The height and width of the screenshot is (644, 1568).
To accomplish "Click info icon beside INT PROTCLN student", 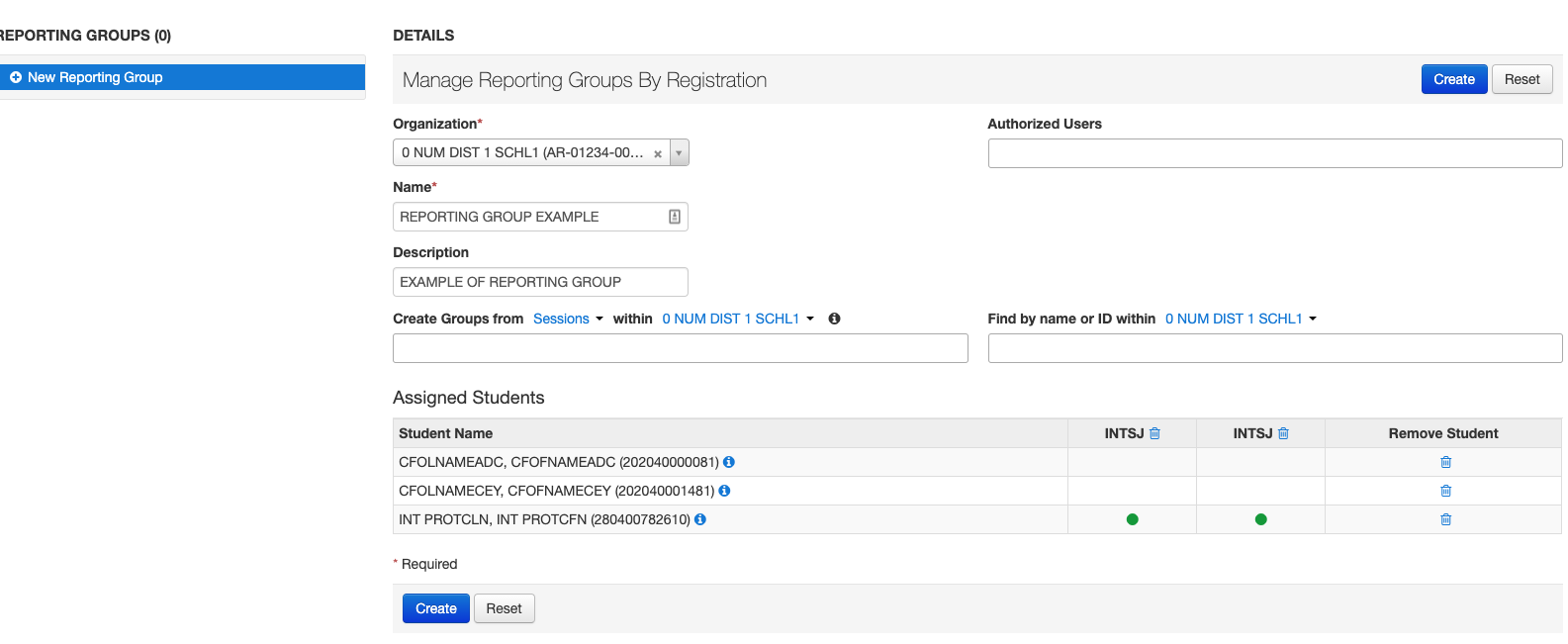I will tap(700, 519).
